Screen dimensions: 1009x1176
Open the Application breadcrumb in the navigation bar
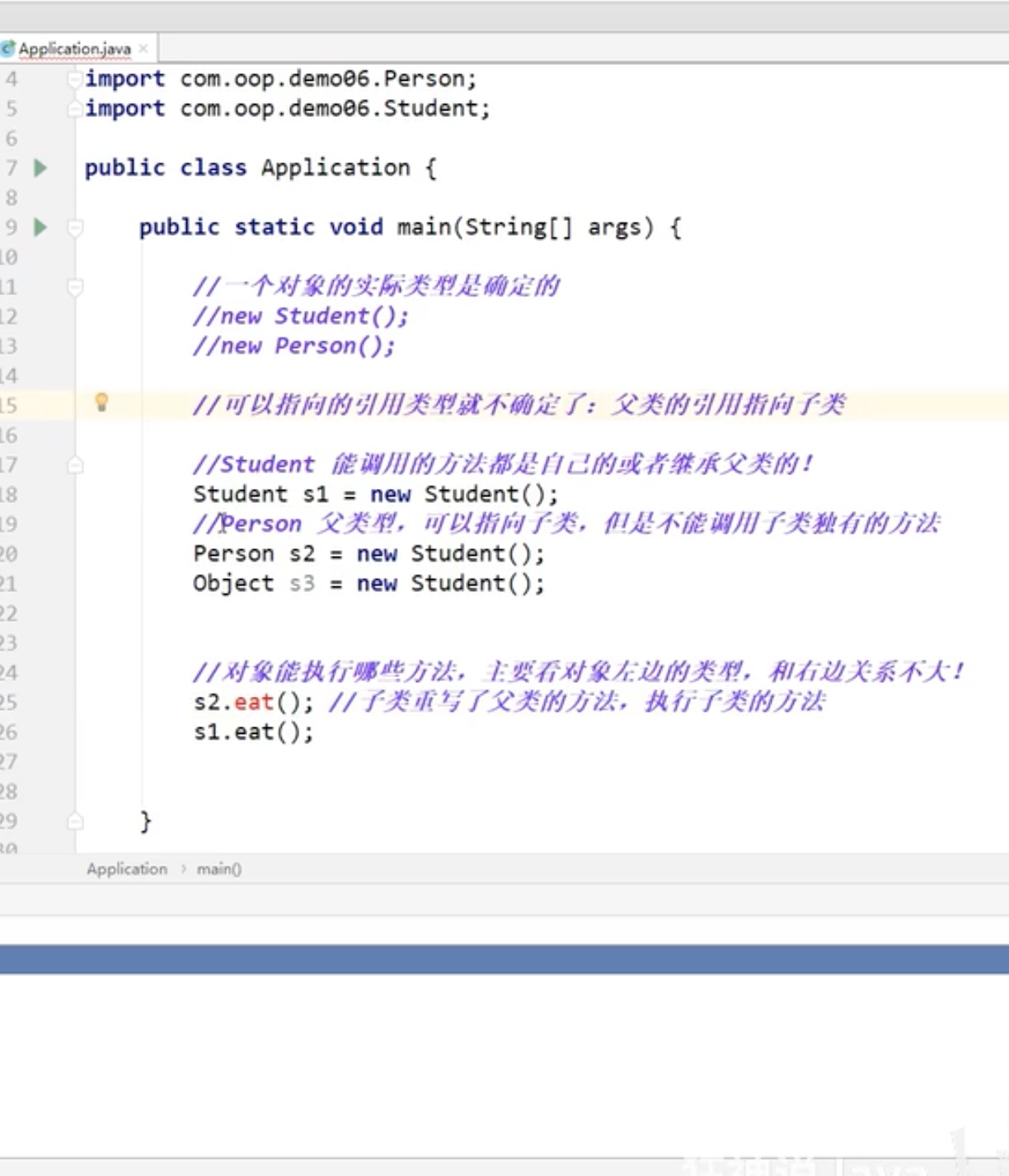[x=127, y=868]
